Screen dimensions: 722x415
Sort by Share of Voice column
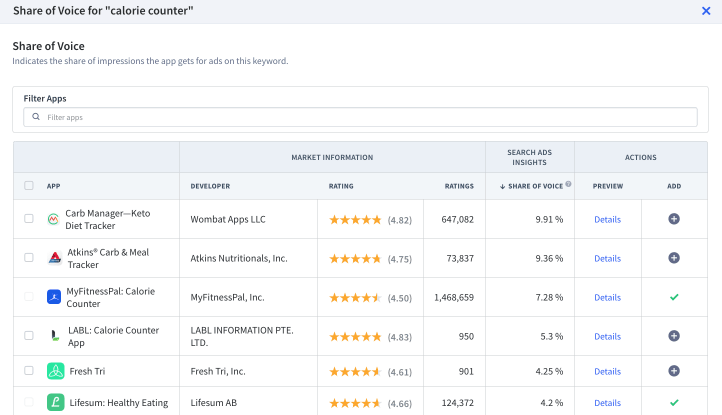[x=531, y=186]
